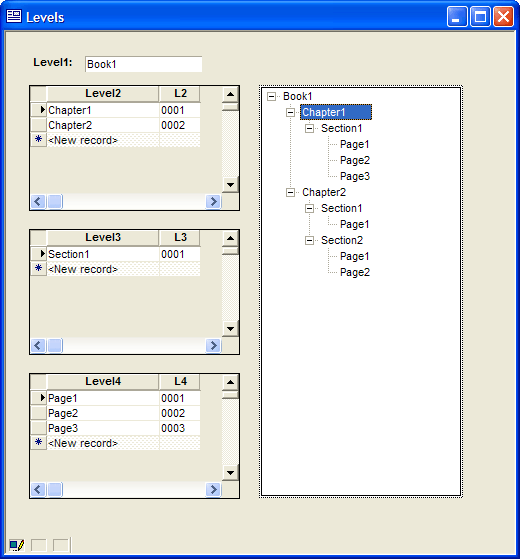Click the Level2 column header
The image size is (520, 559).
point(103,94)
